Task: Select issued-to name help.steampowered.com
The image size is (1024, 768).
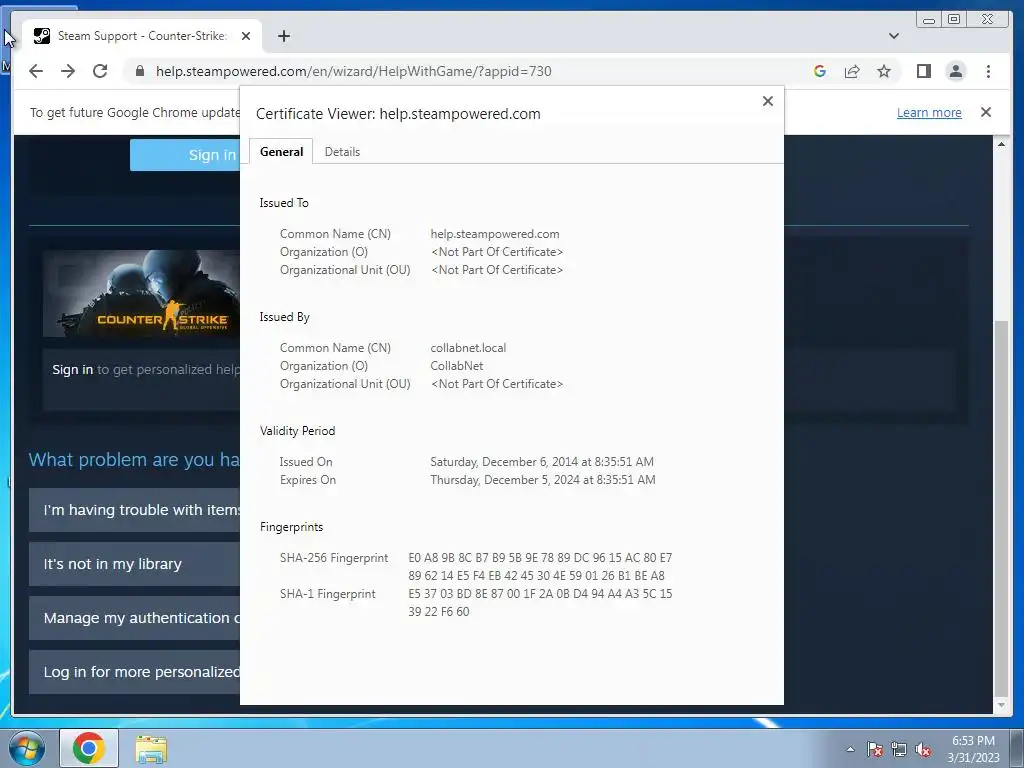Action: coord(494,234)
